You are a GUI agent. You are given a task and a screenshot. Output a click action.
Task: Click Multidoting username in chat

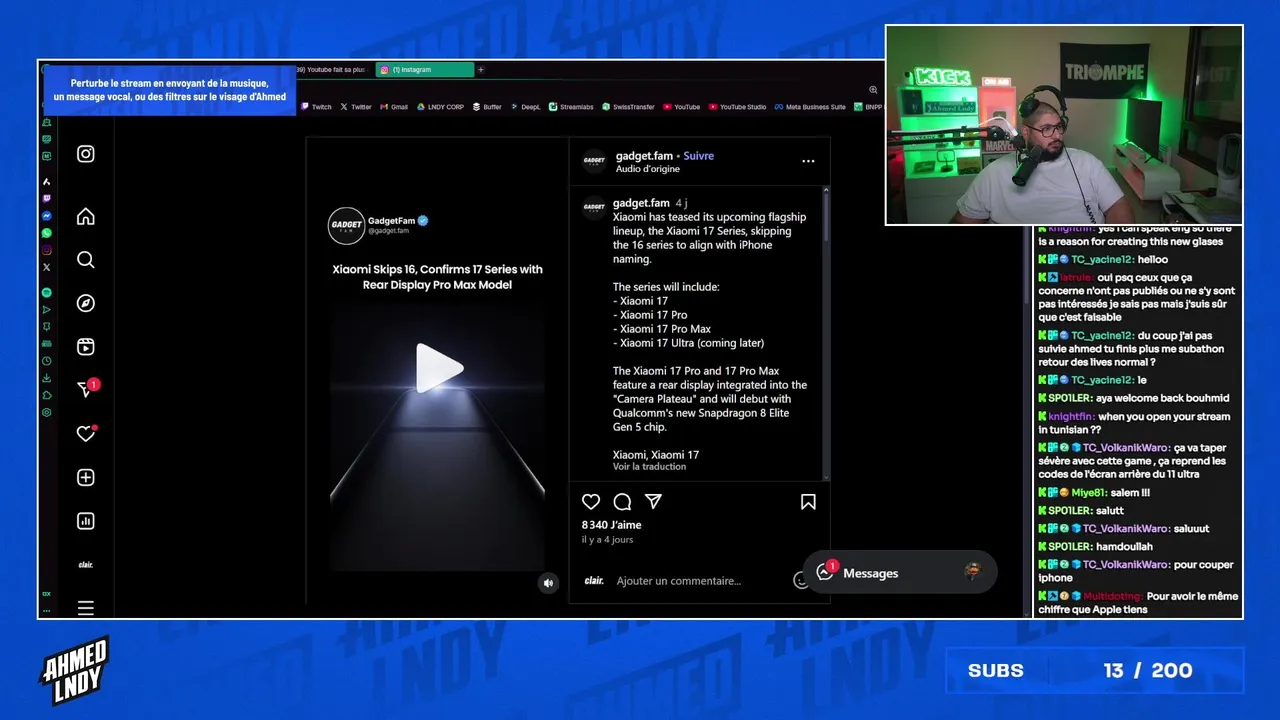tap(1112, 596)
